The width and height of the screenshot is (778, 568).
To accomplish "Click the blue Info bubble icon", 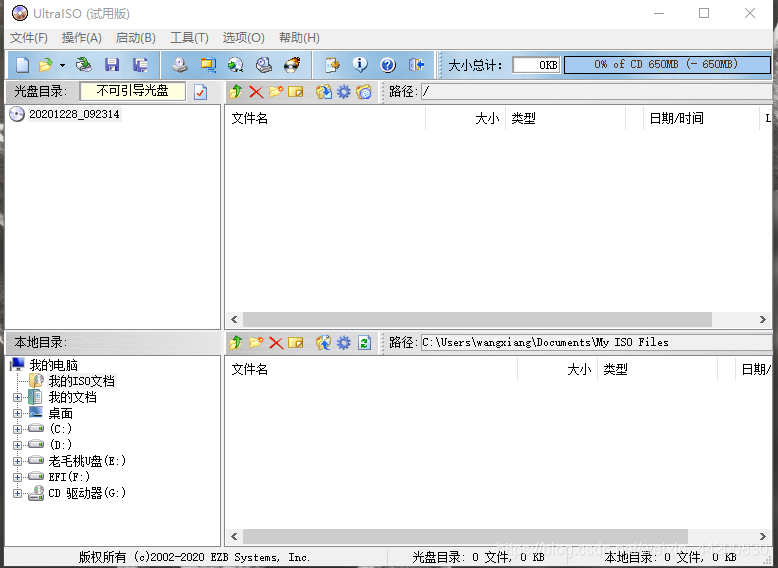I will (x=360, y=64).
